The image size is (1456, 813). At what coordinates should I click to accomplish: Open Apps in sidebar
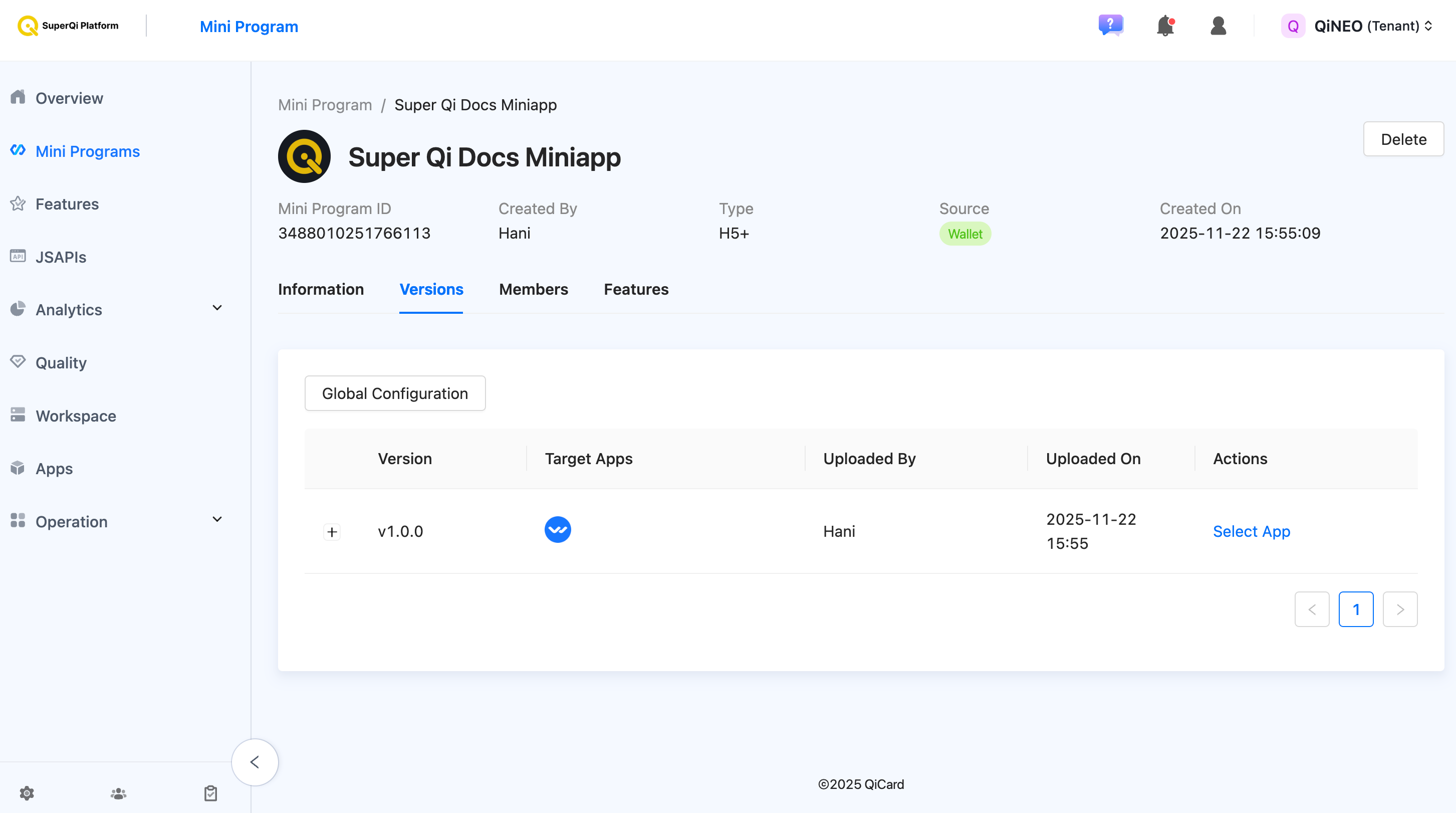point(54,469)
